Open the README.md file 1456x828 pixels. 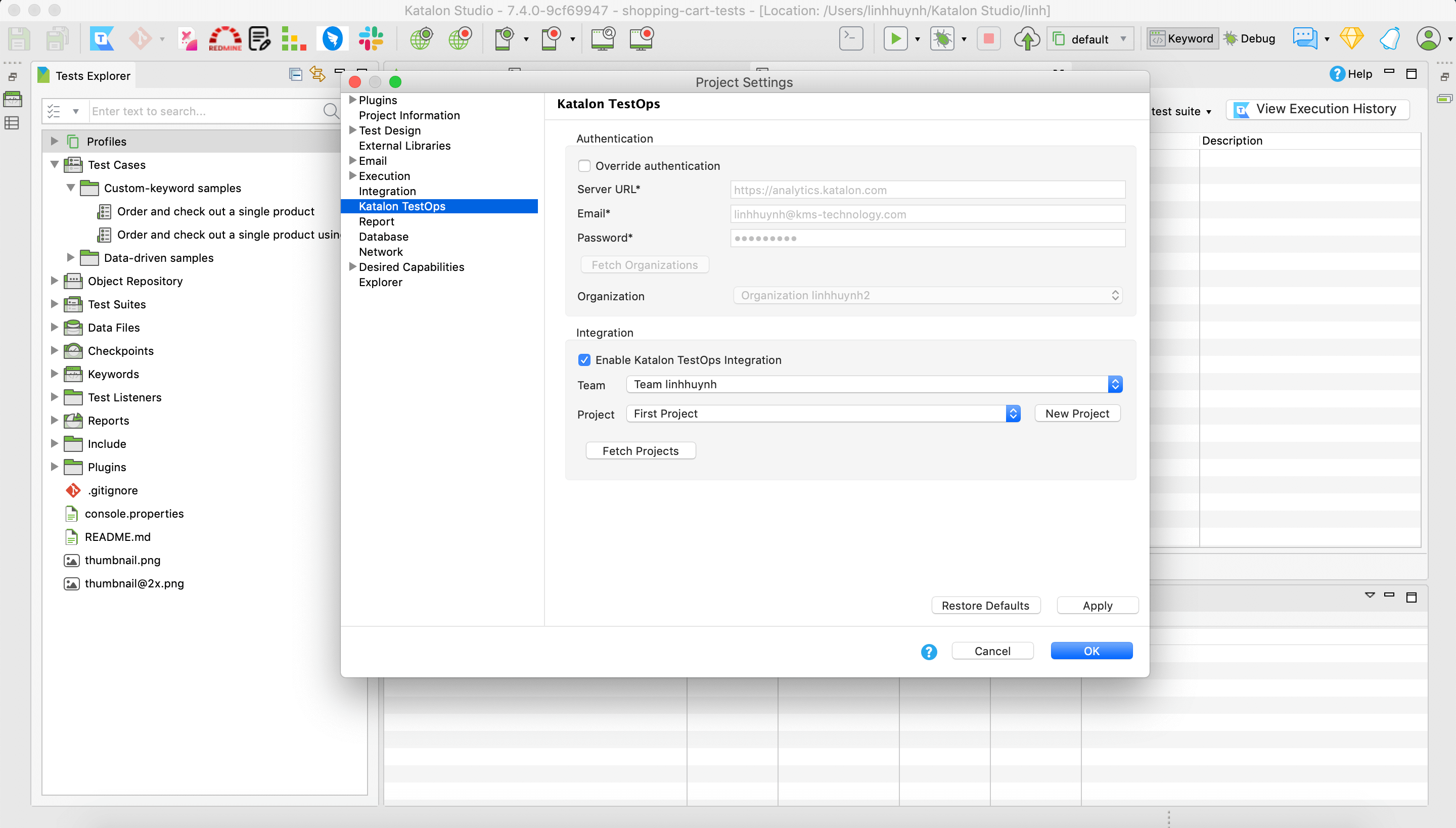pos(117,537)
